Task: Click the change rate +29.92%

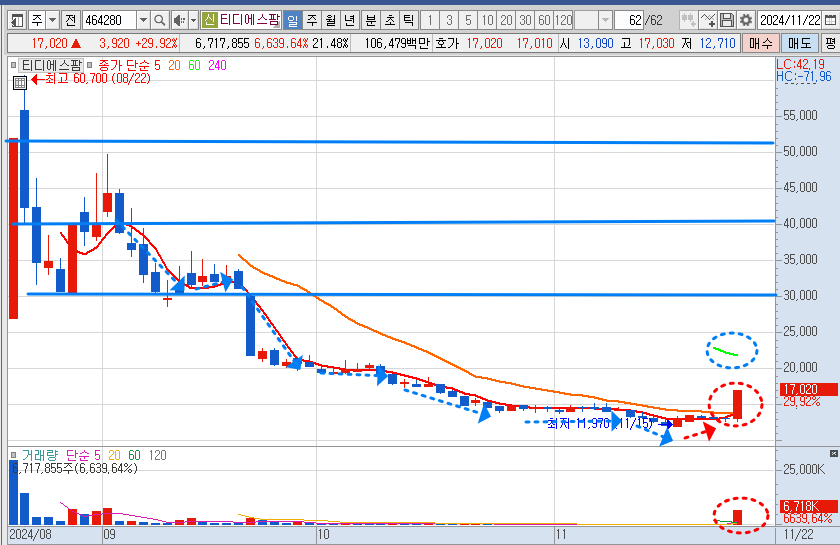Action: pos(156,43)
